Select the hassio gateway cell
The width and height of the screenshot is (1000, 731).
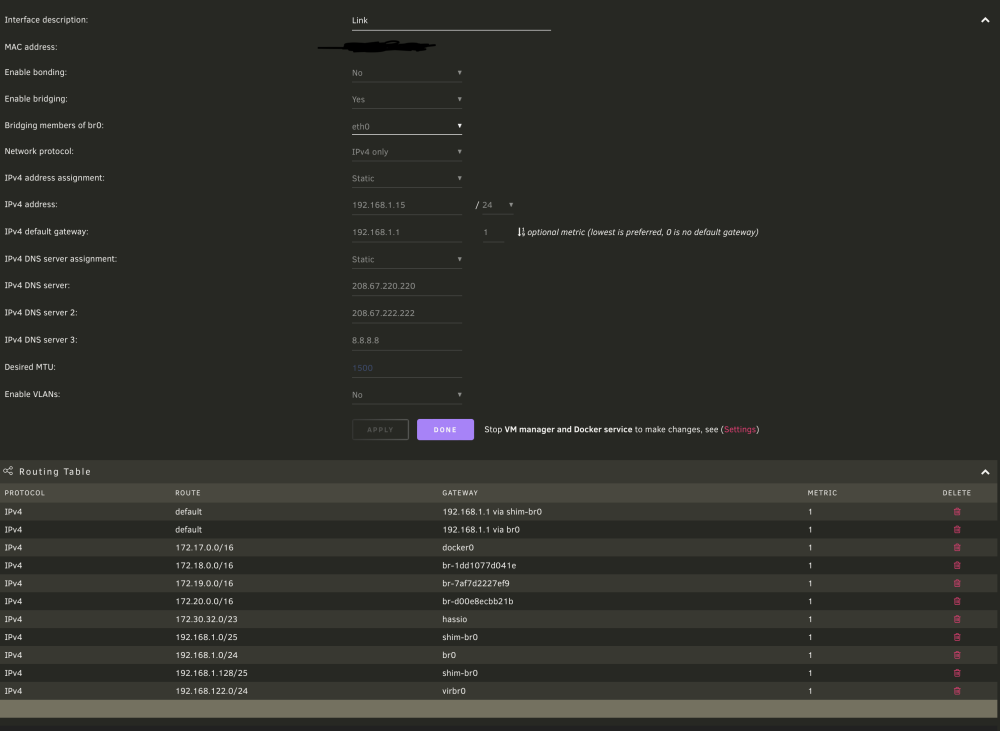(x=455, y=619)
